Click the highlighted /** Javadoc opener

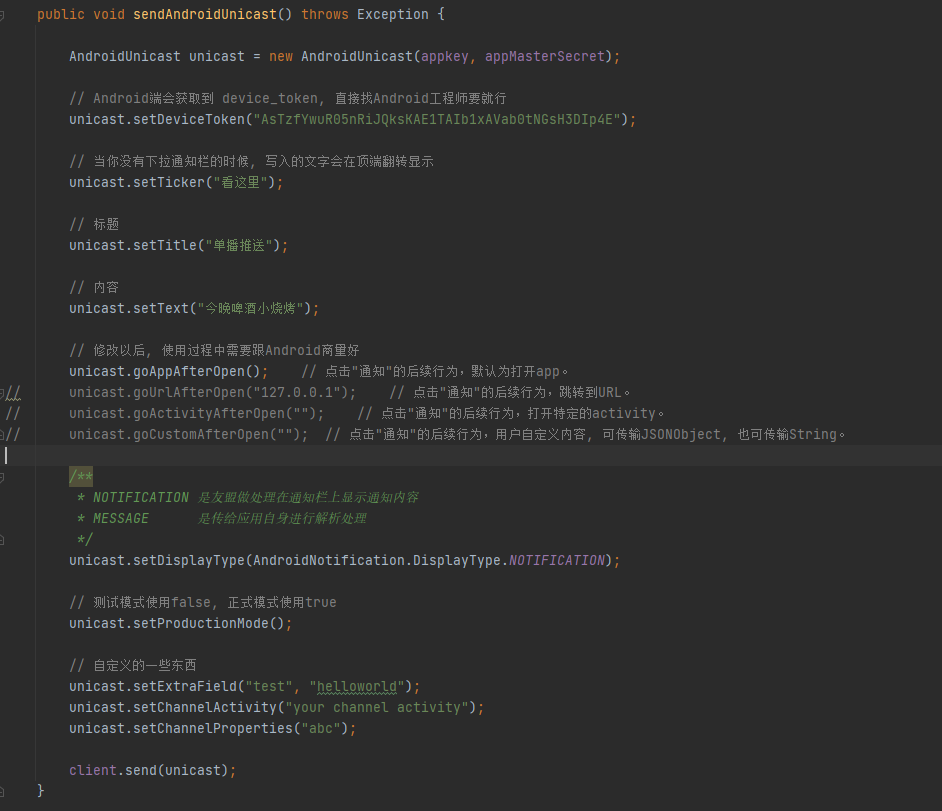tap(81, 477)
